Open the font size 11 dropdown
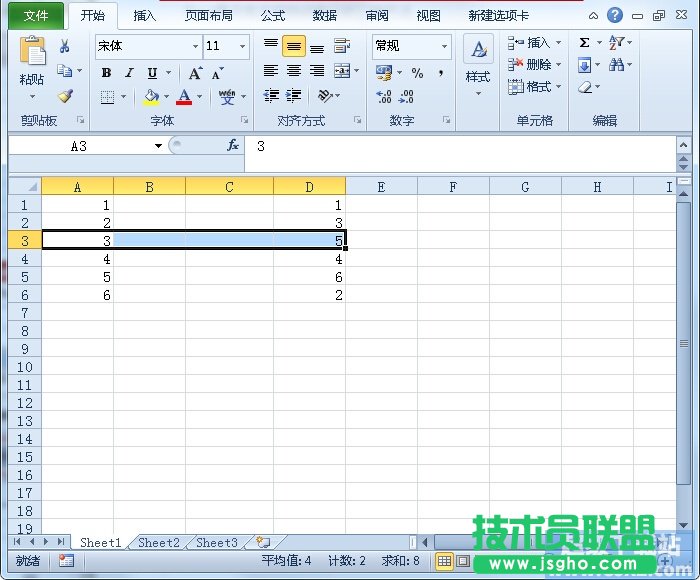 (x=242, y=46)
